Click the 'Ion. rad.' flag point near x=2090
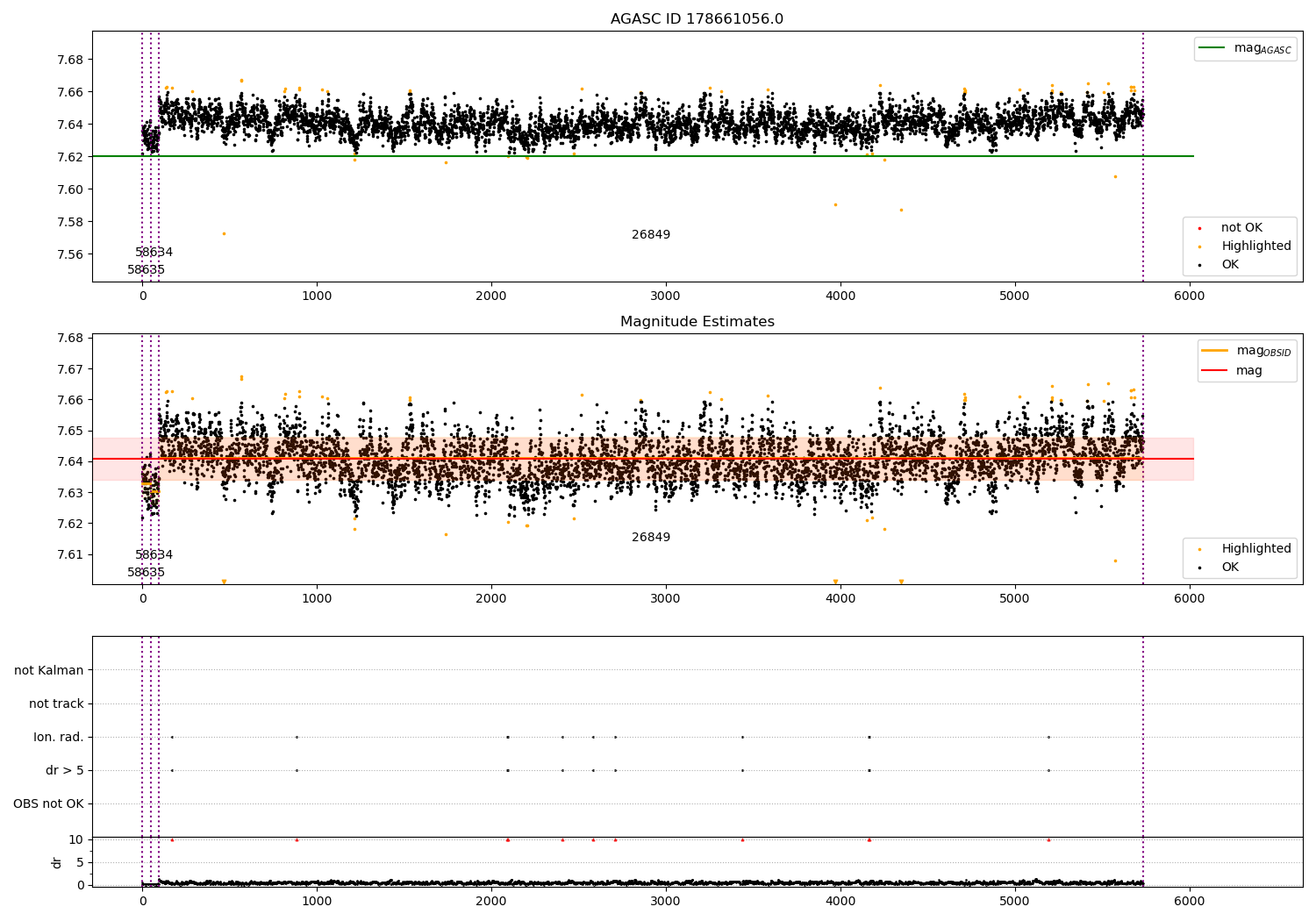 point(508,737)
